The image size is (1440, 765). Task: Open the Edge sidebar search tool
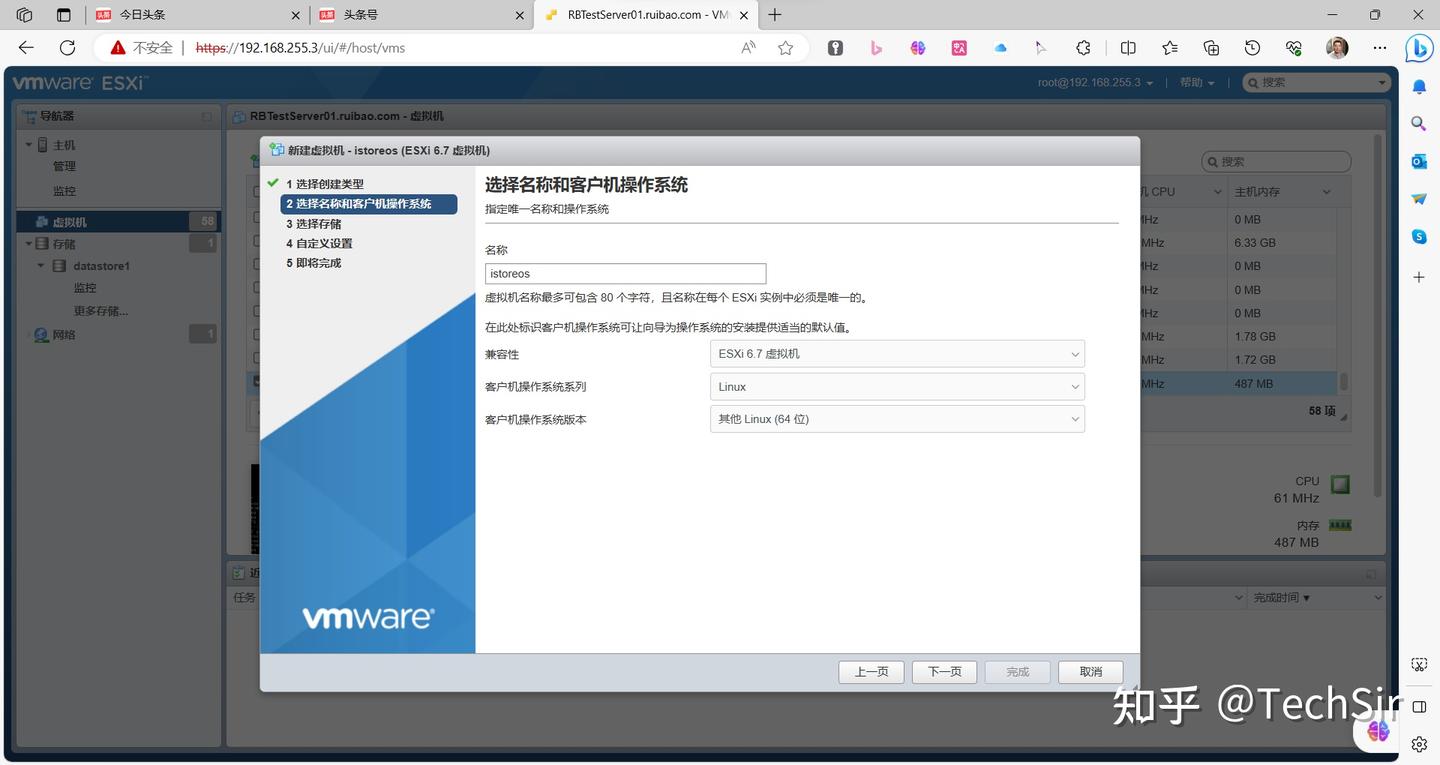pos(1419,124)
